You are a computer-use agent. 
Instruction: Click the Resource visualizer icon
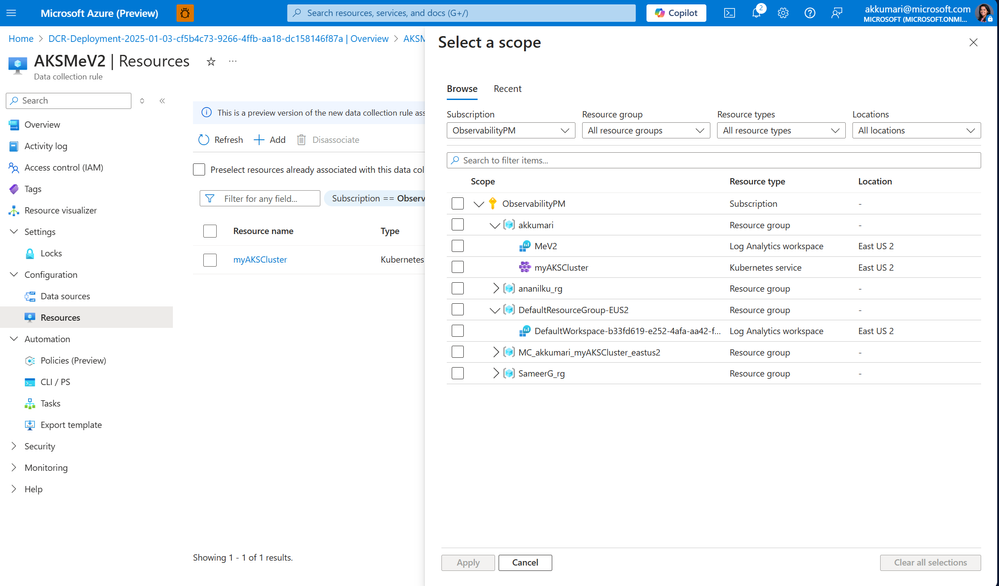tap(13, 210)
